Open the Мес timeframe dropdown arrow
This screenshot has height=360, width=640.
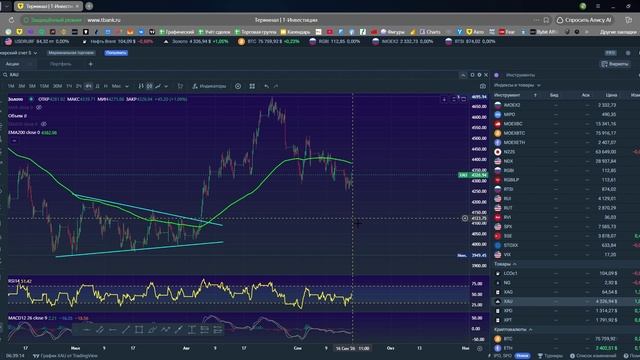[x=127, y=86]
